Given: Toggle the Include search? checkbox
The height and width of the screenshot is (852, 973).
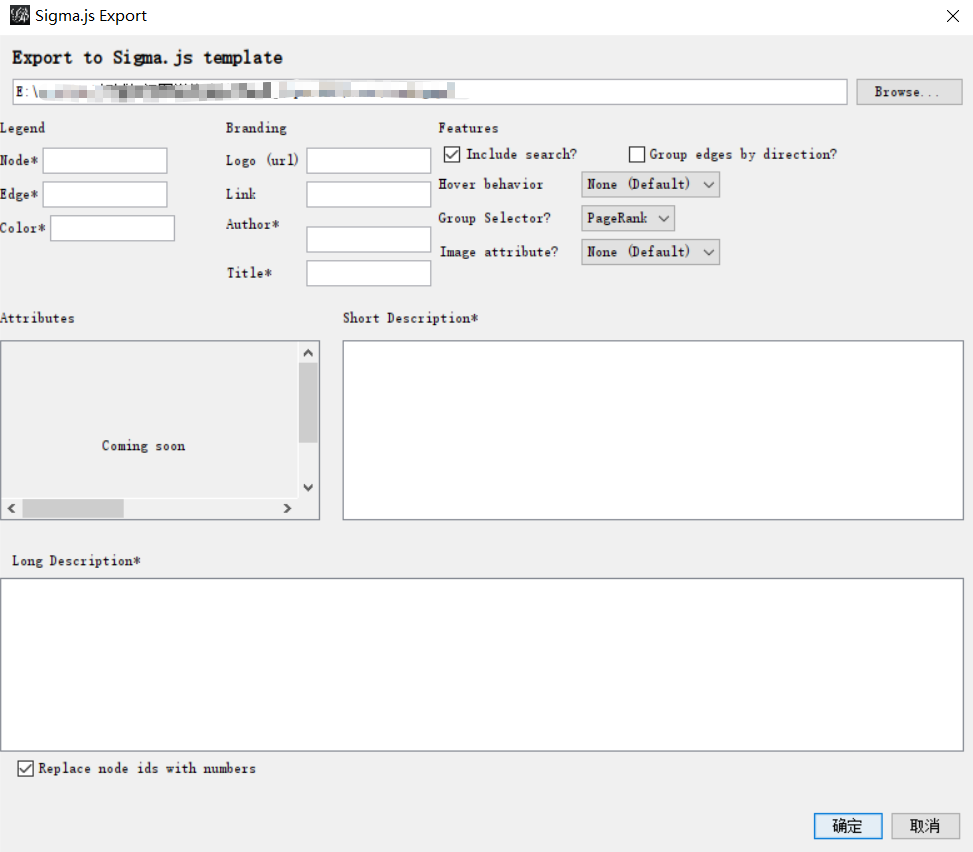Looking at the screenshot, I should click(452, 154).
